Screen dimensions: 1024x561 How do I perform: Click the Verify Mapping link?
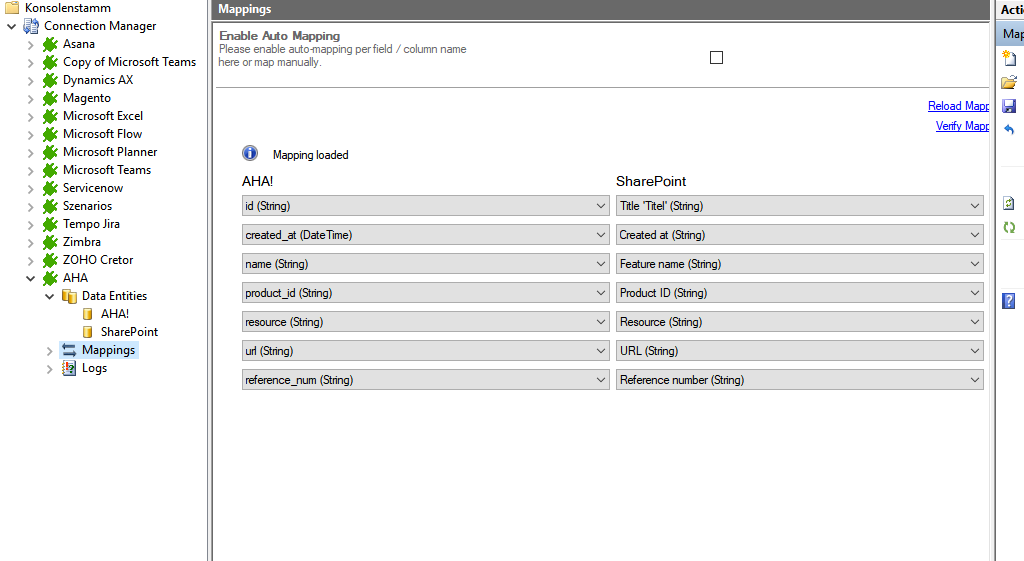(962, 126)
